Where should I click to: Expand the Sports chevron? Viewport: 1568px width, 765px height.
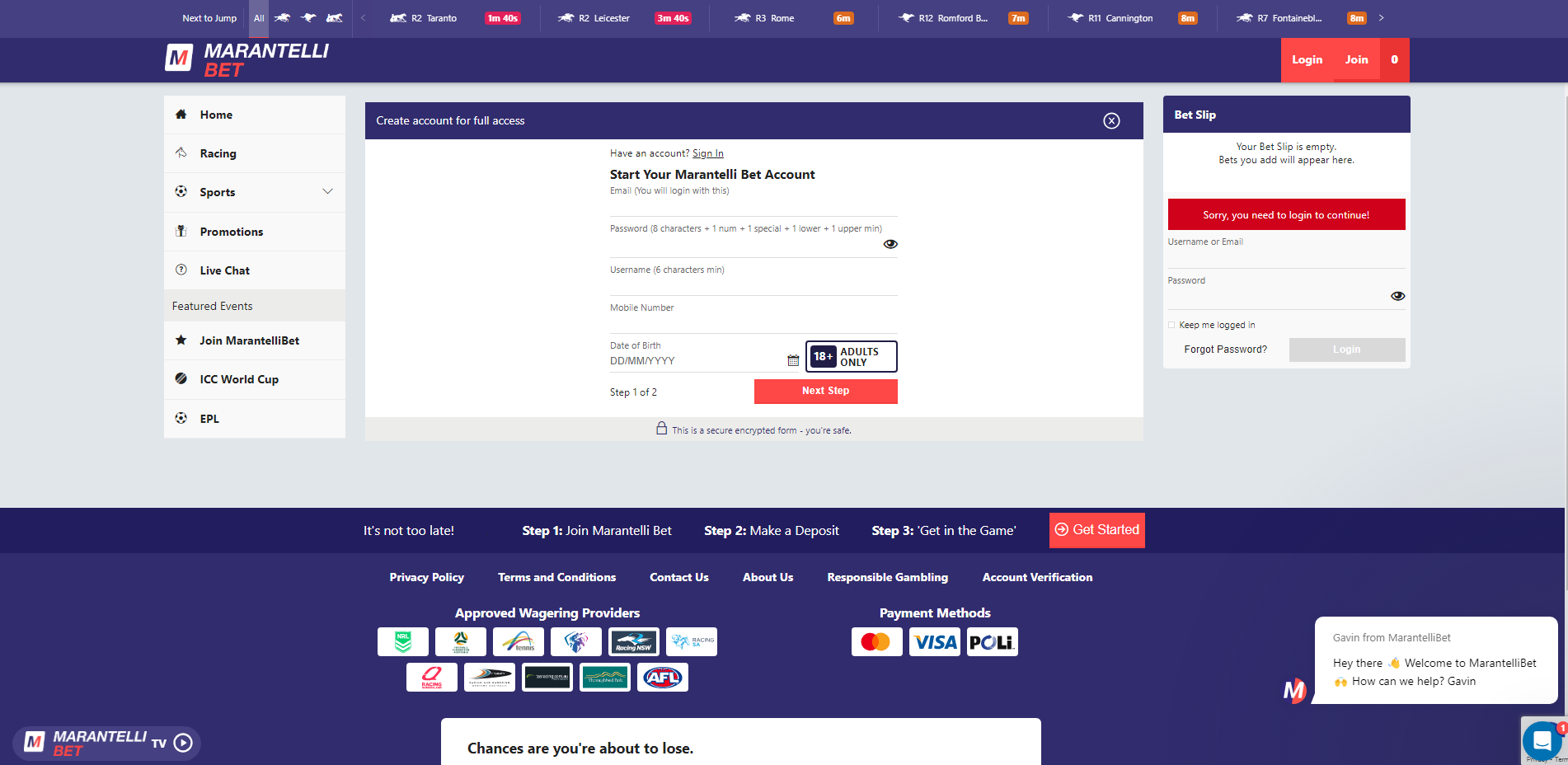pyautogui.click(x=327, y=191)
